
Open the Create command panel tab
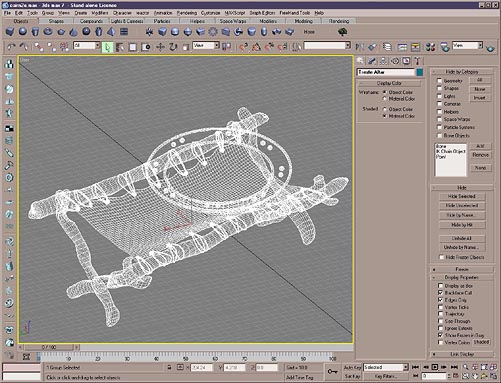[x=360, y=61]
